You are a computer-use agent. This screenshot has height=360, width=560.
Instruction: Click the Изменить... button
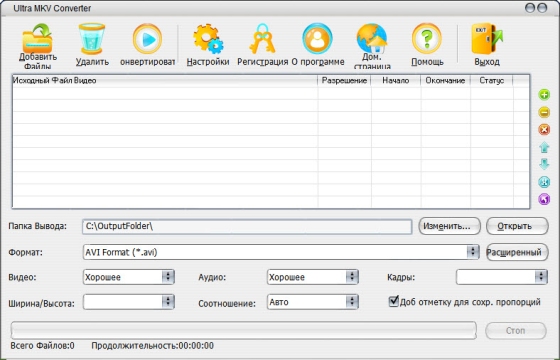[449, 226]
